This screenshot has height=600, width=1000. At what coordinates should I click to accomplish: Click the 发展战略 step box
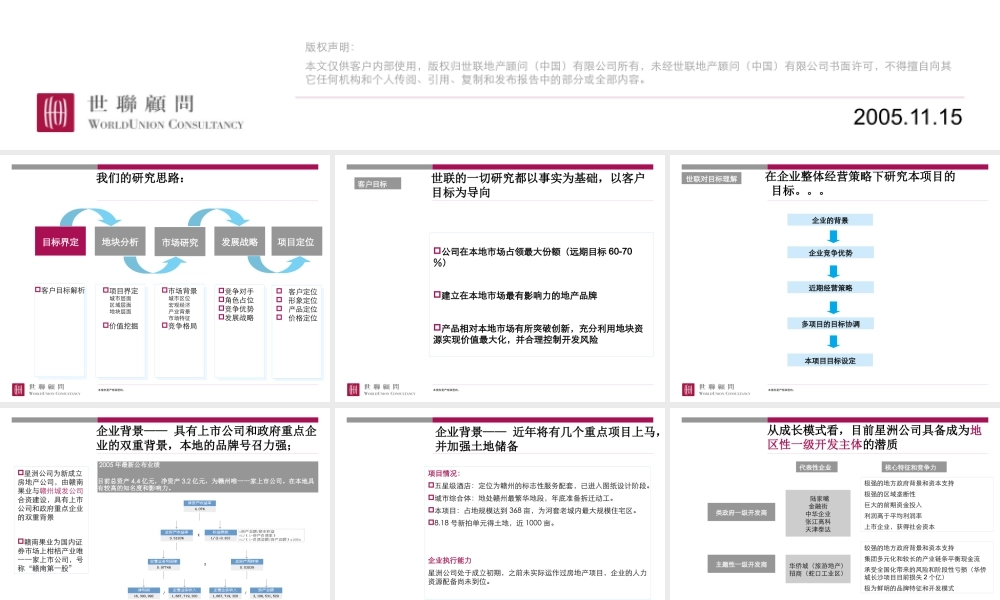239,241
